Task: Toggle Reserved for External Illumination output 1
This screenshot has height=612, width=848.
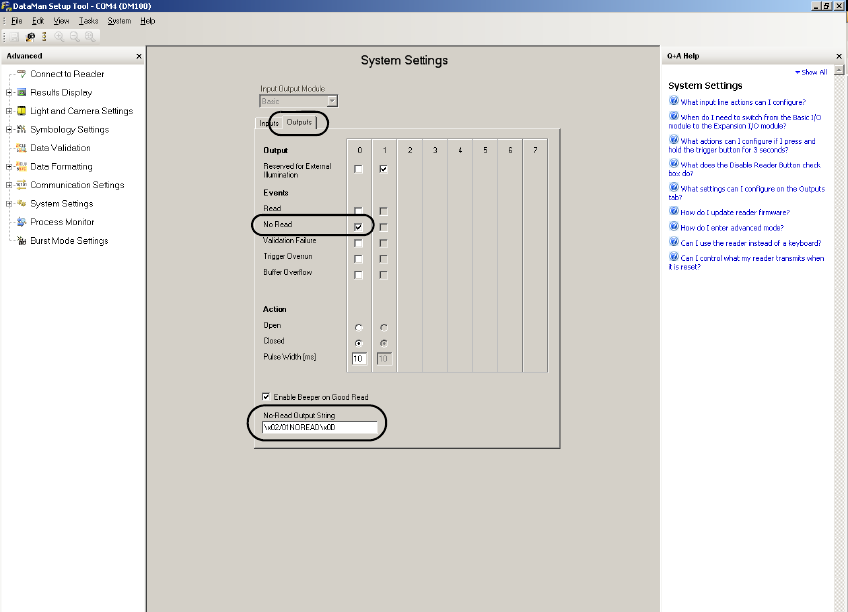Action: tap(383, 169)
